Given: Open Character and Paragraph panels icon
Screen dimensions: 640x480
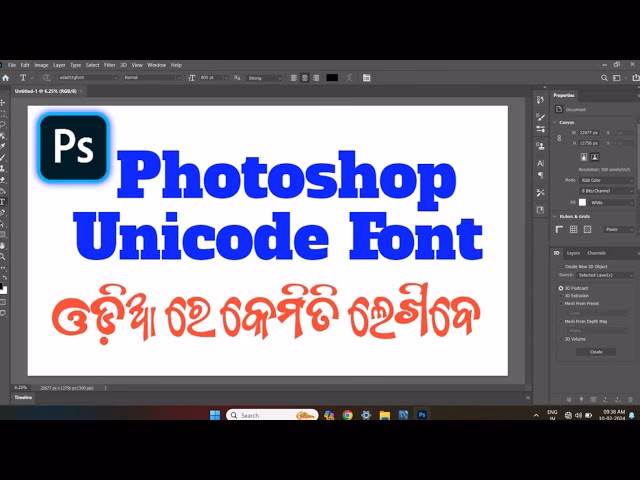Looking at the screenshot, I should click(x=367, y=78).
